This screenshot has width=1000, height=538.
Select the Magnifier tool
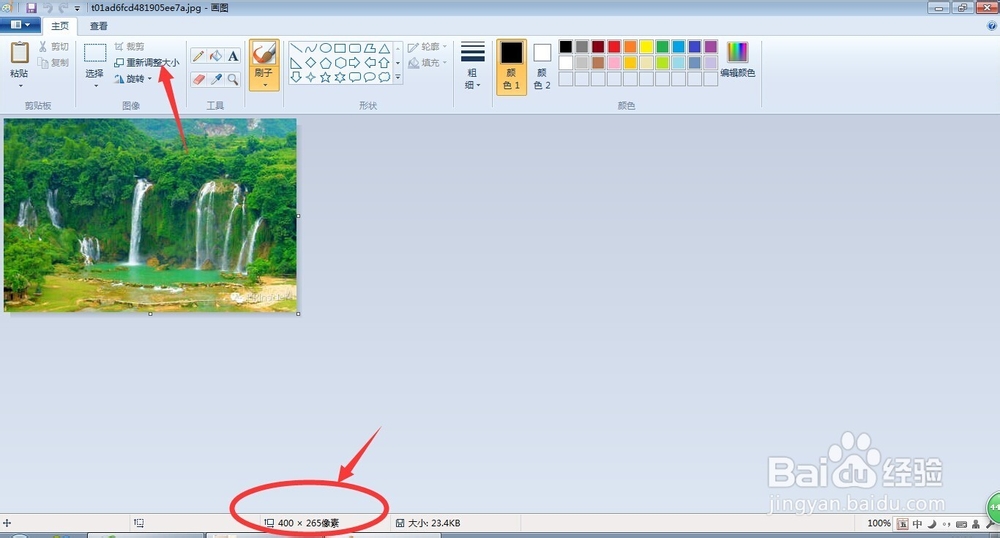click(233, 79)
